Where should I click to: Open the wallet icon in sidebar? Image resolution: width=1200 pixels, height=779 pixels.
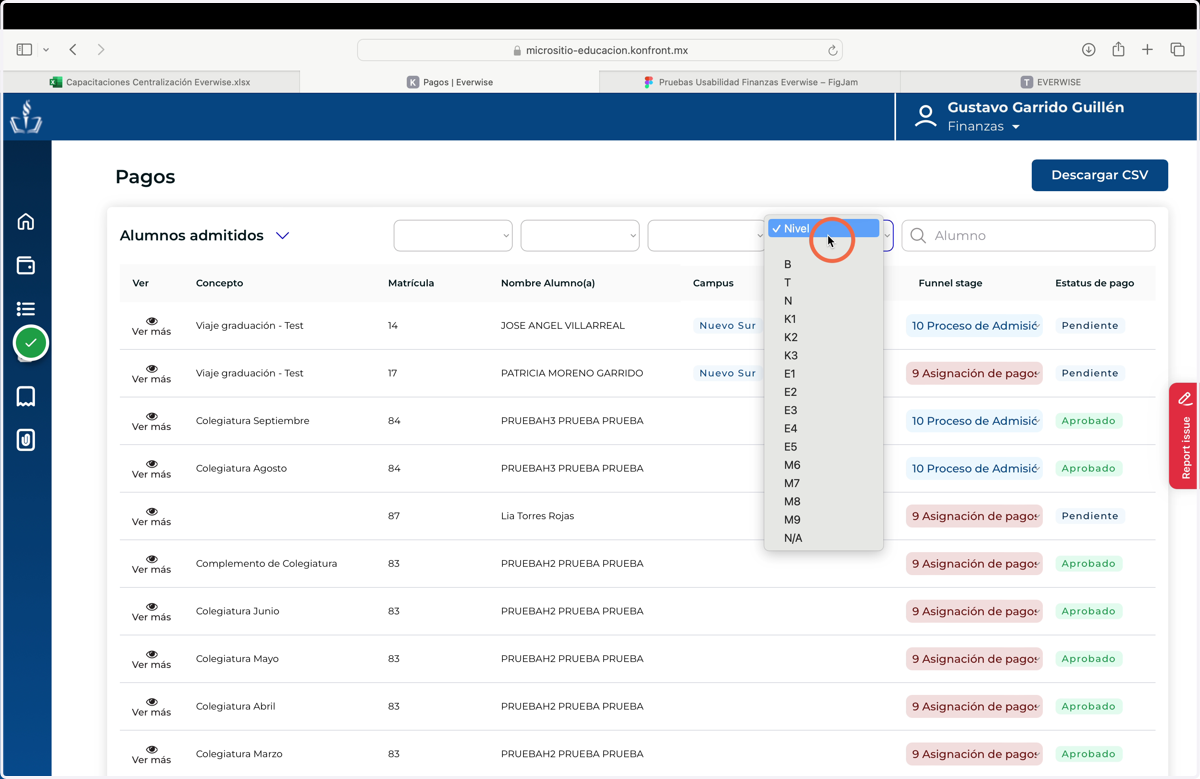pyautogui.click(x=26, y=265)
